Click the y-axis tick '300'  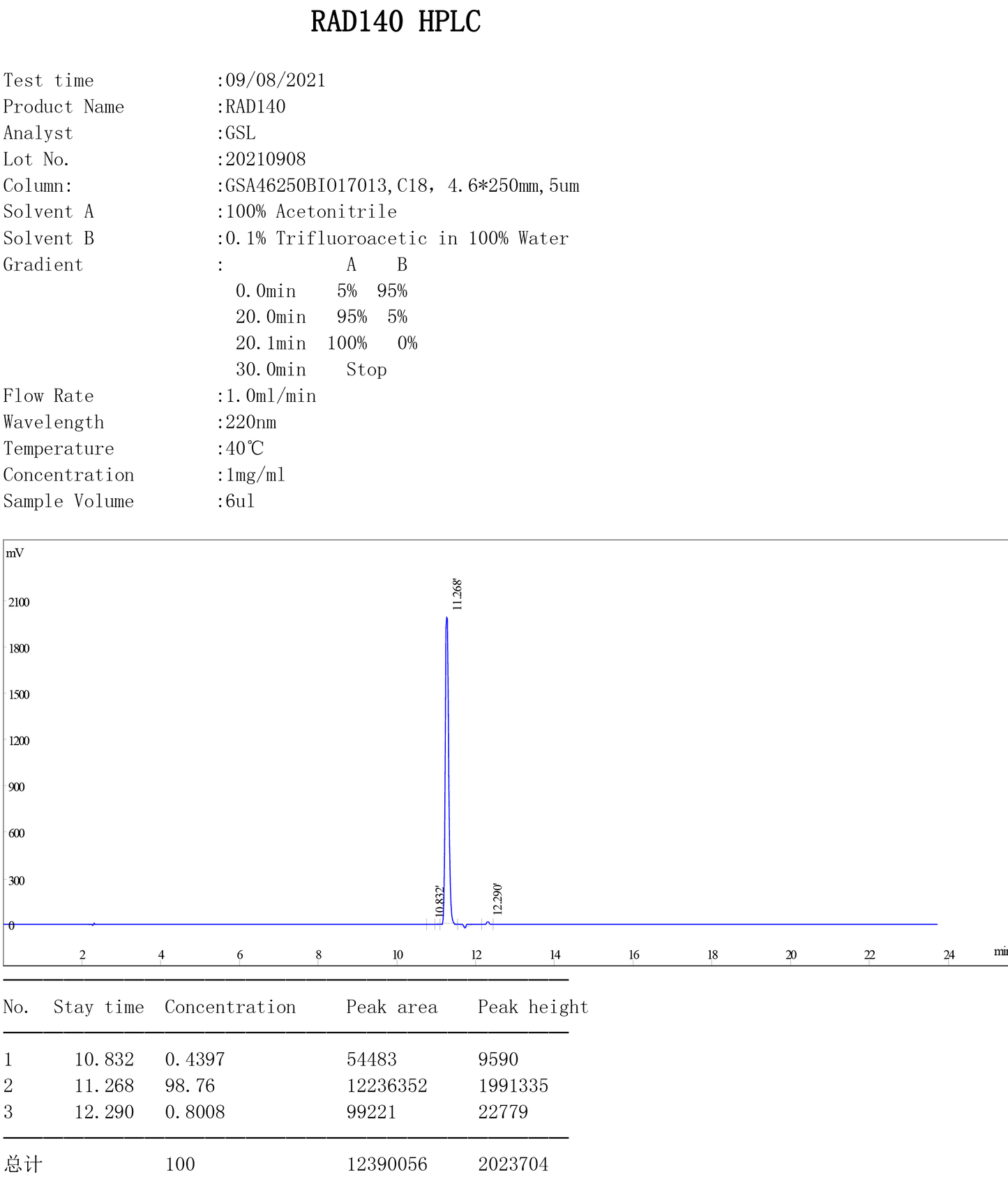[16, 880]
